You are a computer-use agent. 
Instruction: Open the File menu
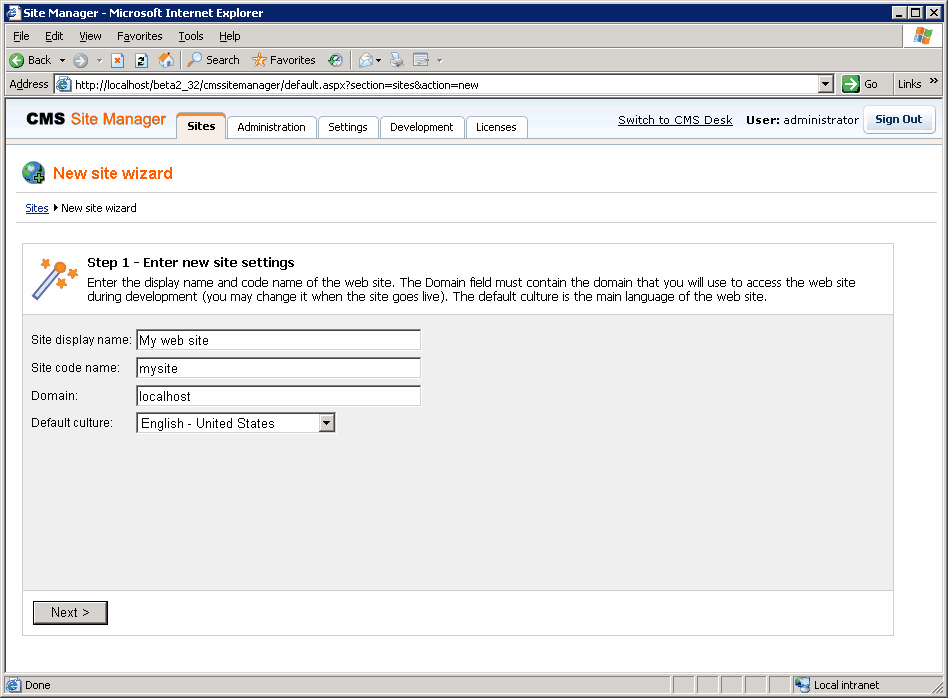(x=21, y=36)
